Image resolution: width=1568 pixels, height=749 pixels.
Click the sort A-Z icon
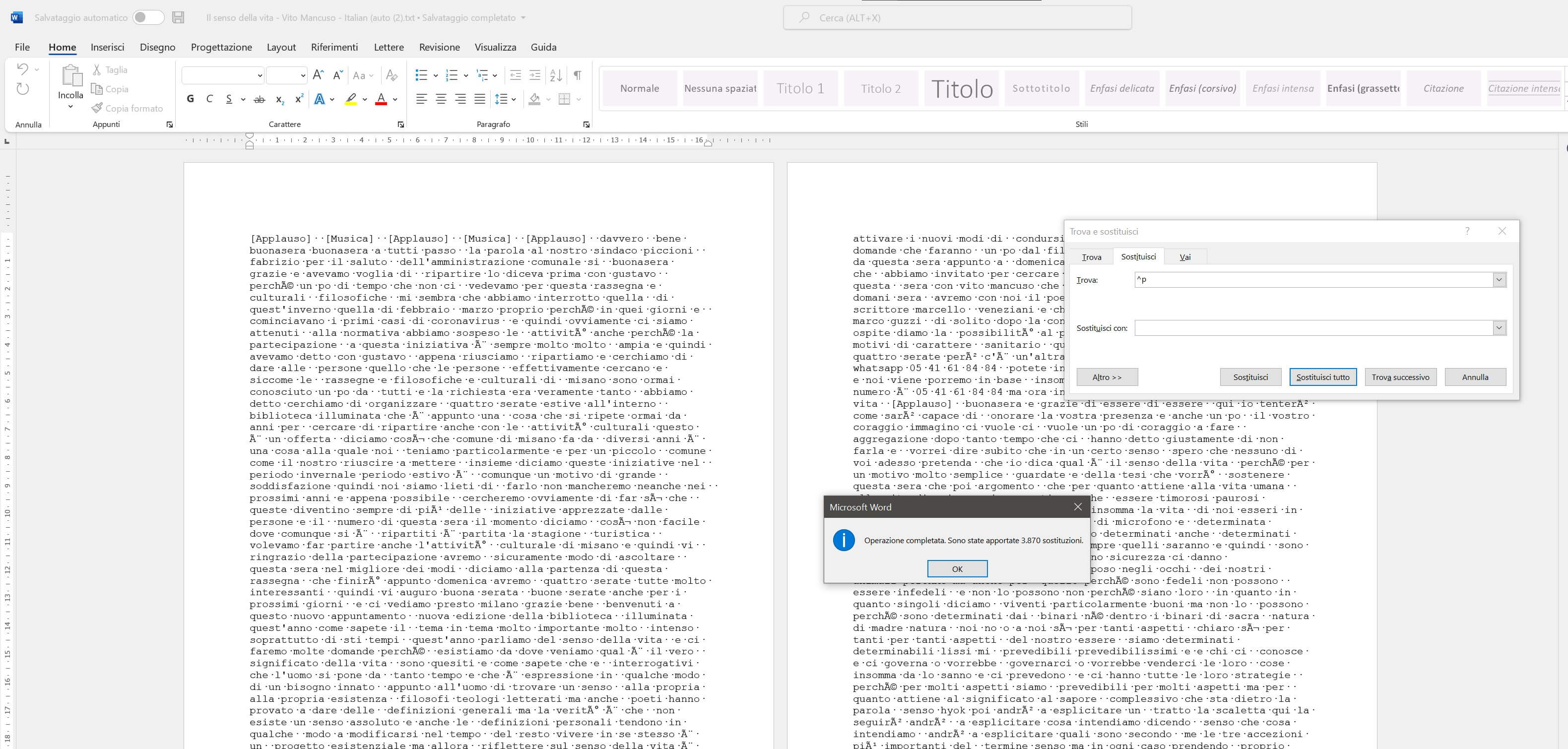pyautogui.click(x=555, y=75)
